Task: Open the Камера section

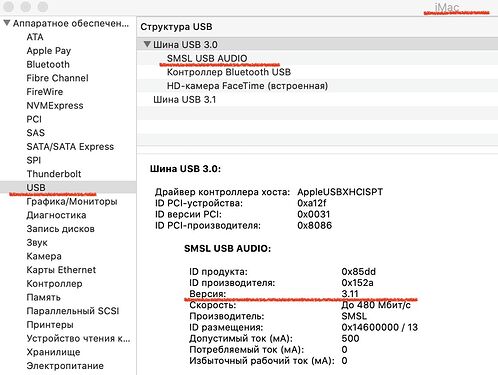Action: pos(44,256)
